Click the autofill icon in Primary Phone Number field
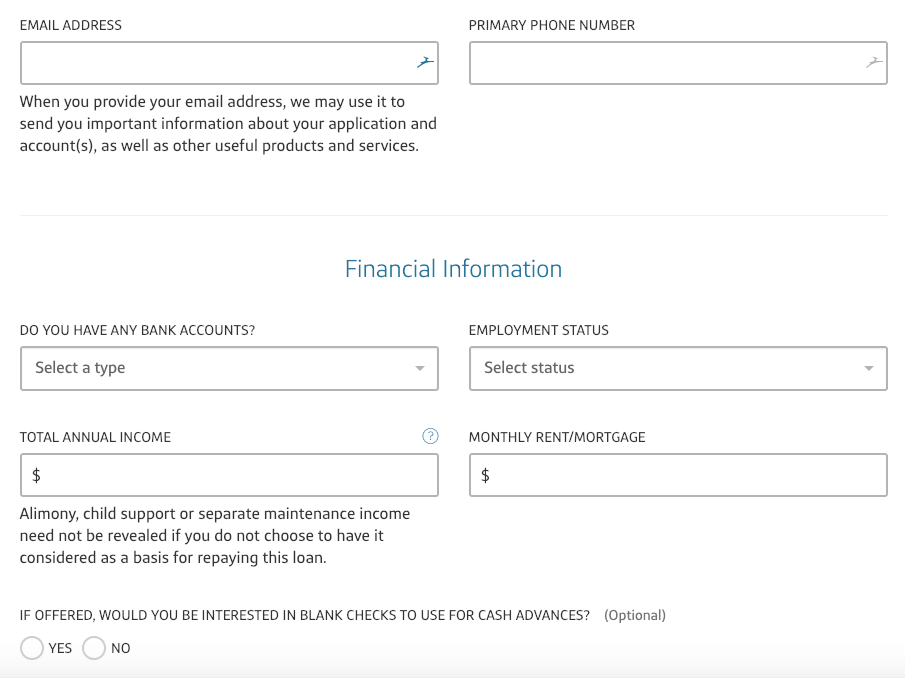The image size is (905, 678). click(x=874, y=62)
